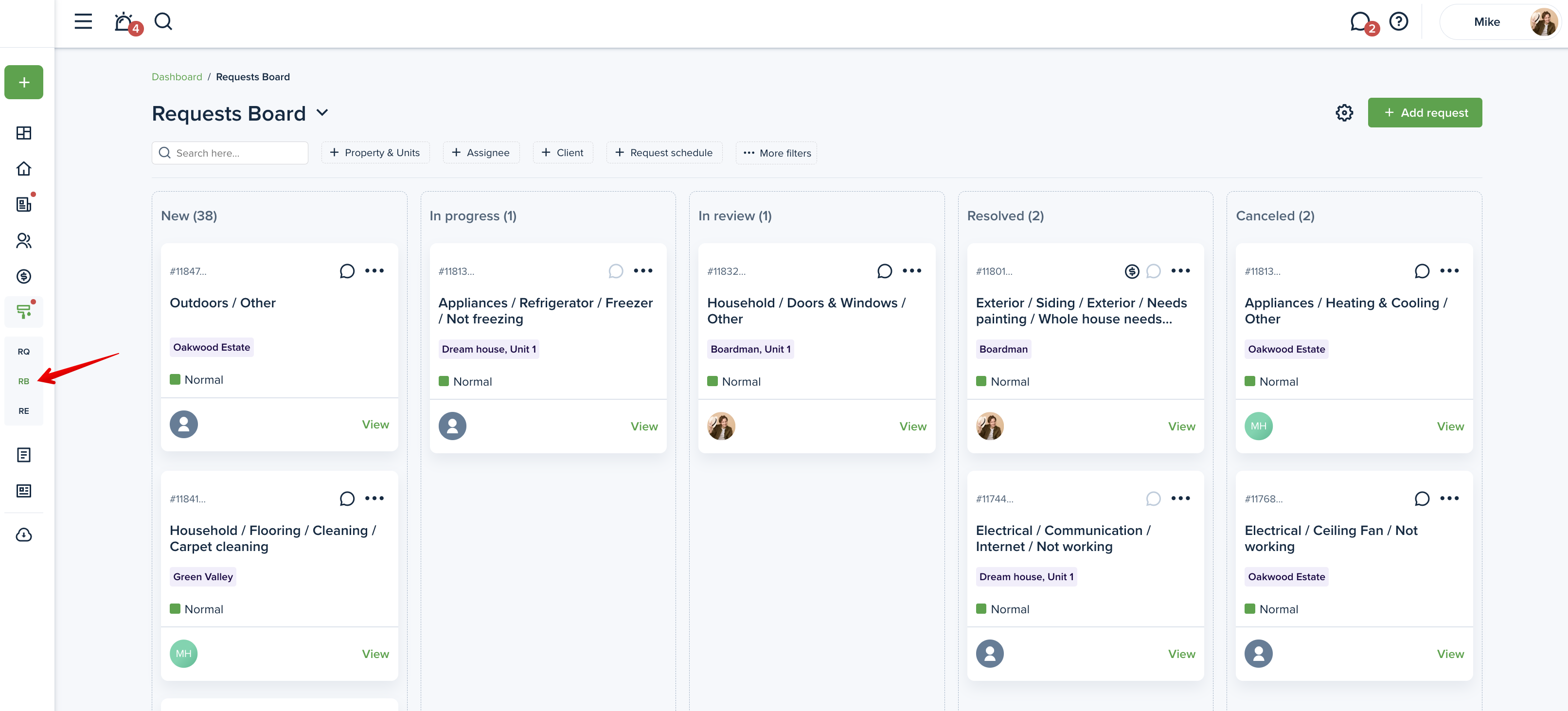Click green Normal priority swatch on Boardman card

pyautogui.click(x=980, y=381)
